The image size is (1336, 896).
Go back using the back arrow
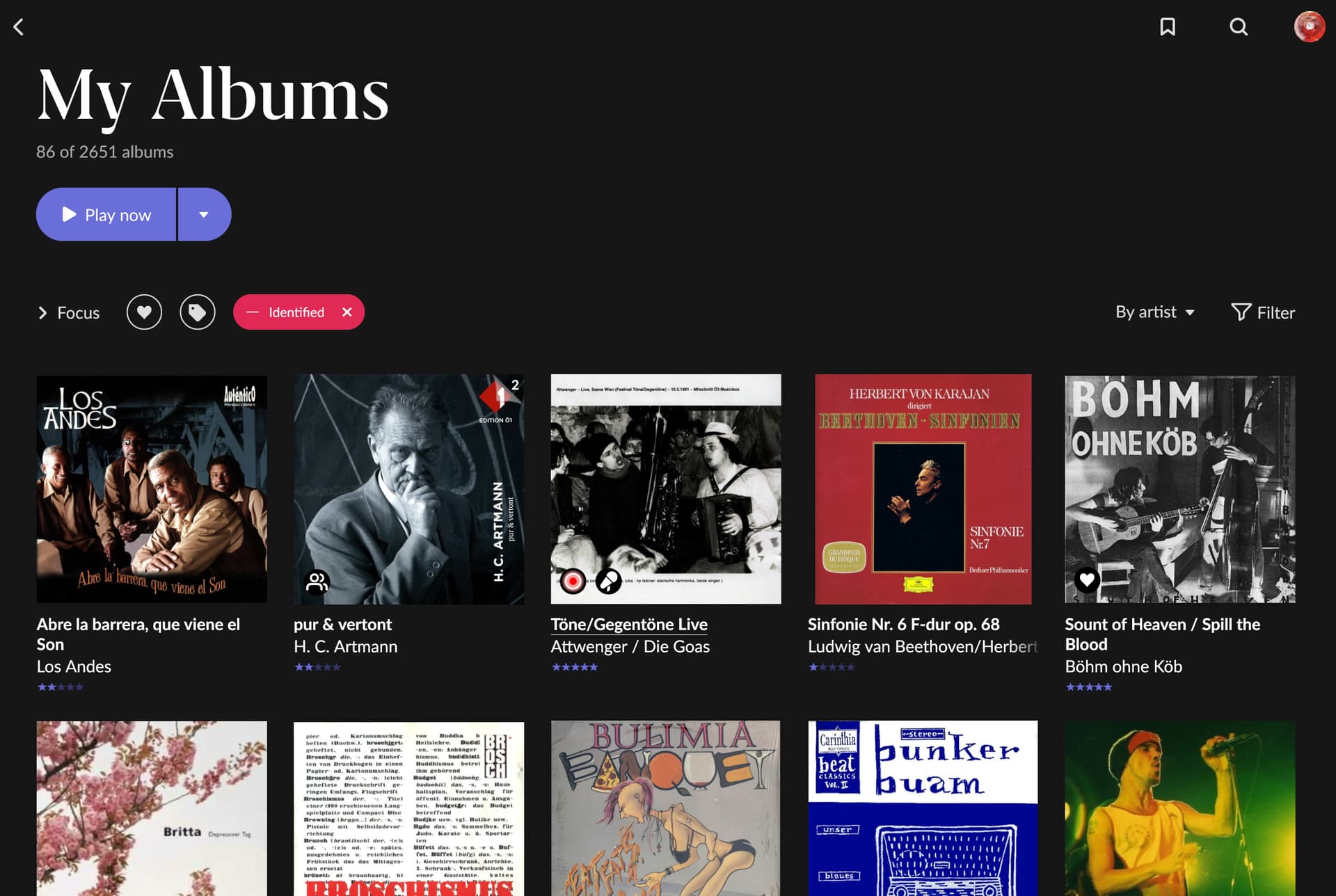point(19,27)
